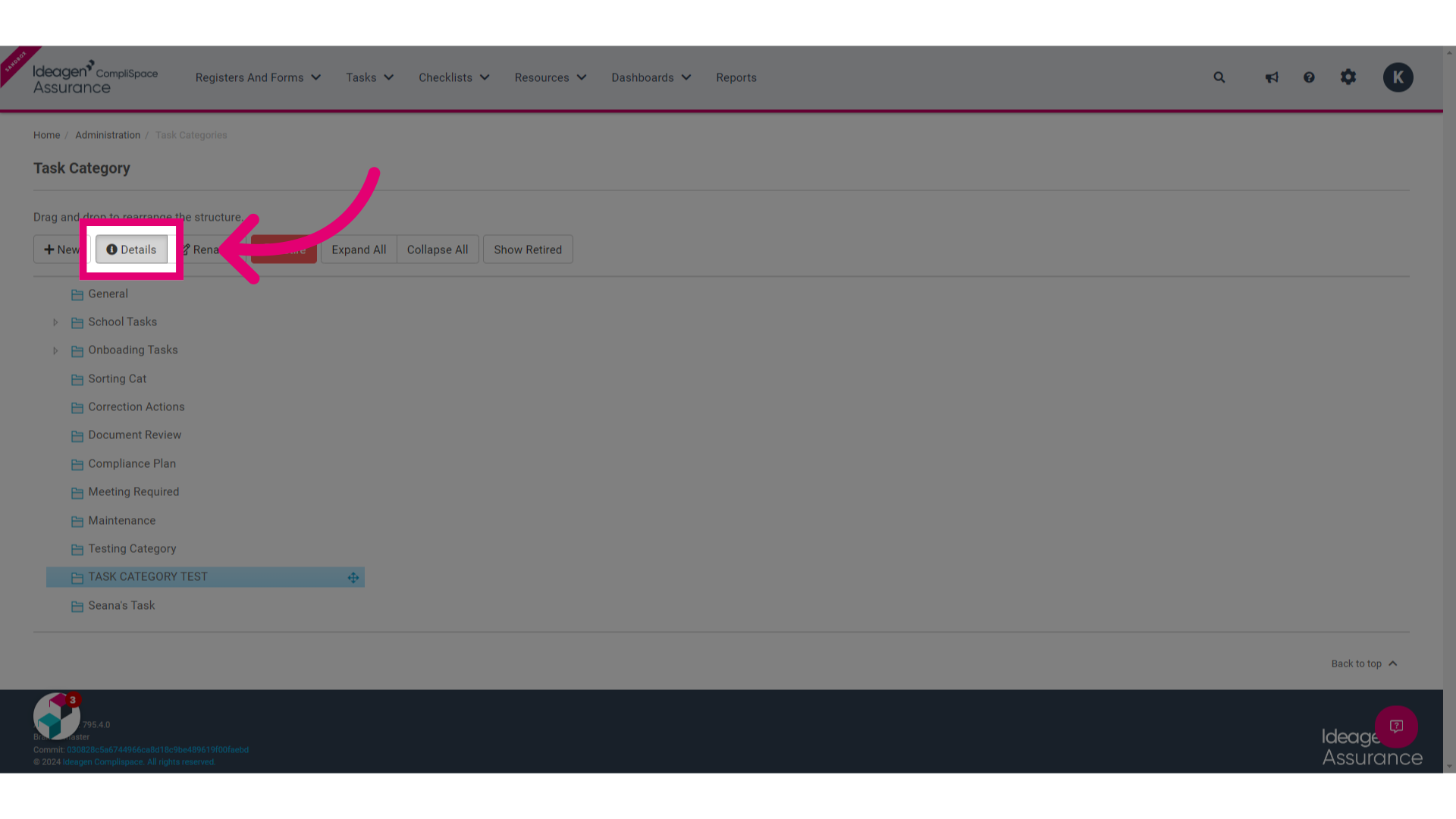This screenshot has height=819, width=1456.
Task: Toggle the Show Retired button
Action: click(528, 249)
